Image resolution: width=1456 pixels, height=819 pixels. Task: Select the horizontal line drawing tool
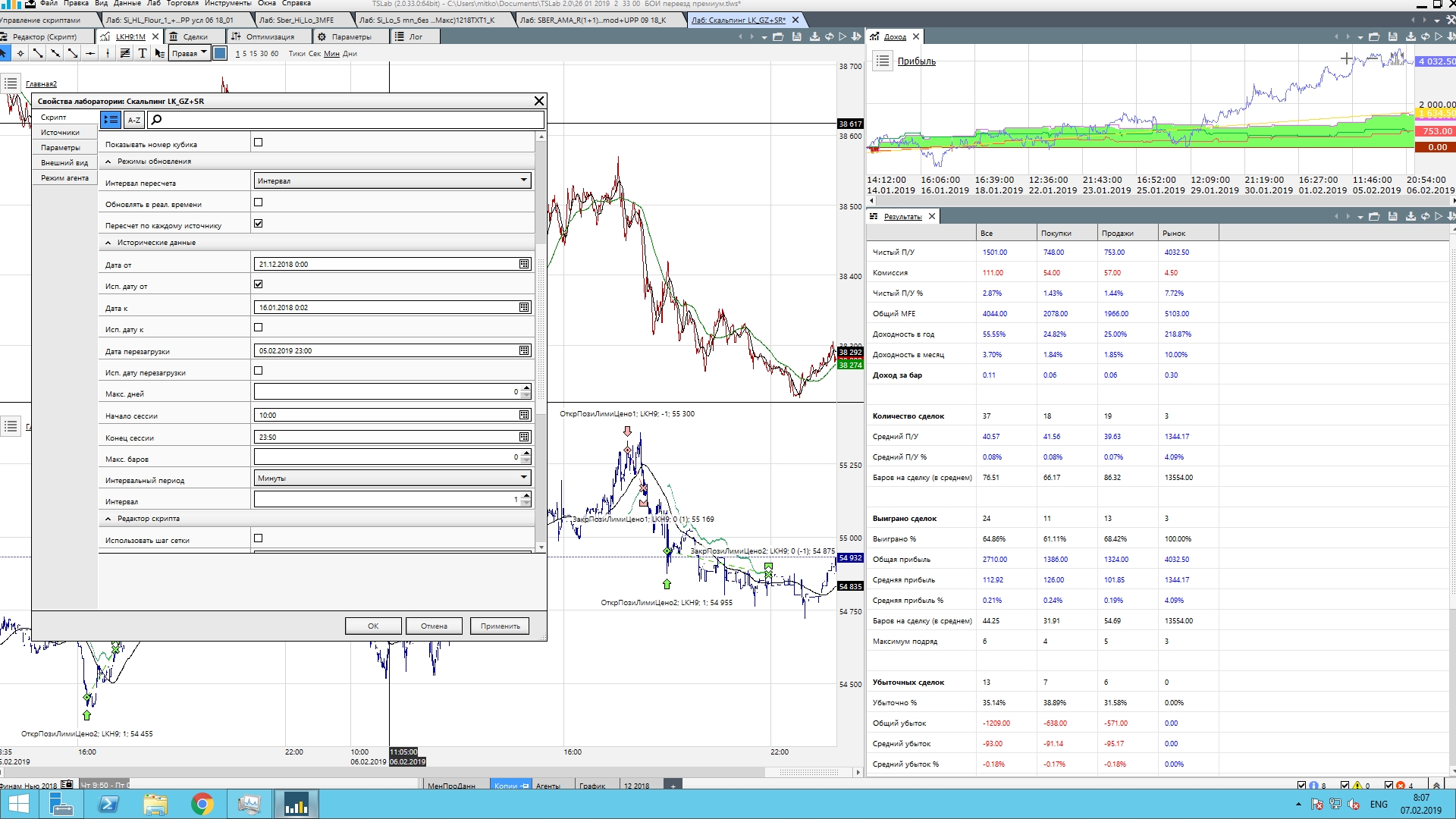coord(90,53)
